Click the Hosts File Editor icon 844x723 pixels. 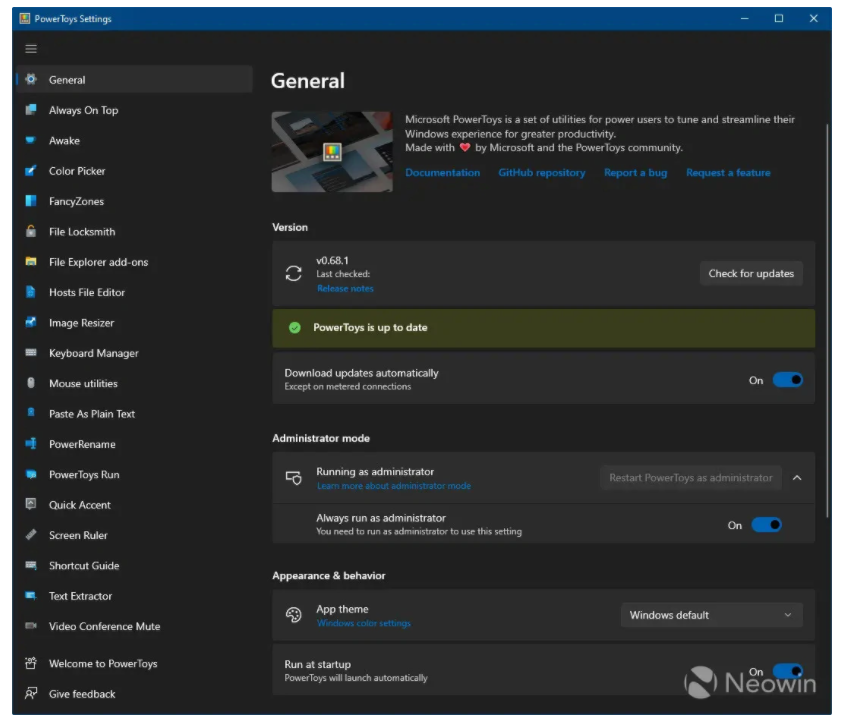(x=31, y=292)
